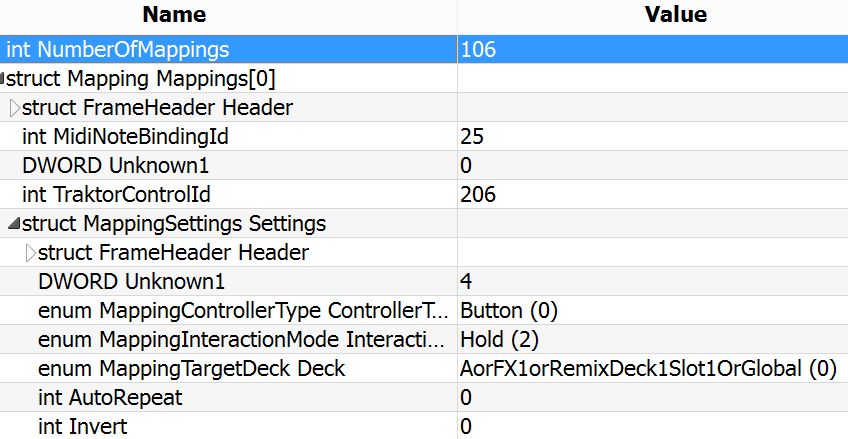The image size is (848, 439).
Task: Click the TraktorControlId value 206
Action: (x=479, y=194)
